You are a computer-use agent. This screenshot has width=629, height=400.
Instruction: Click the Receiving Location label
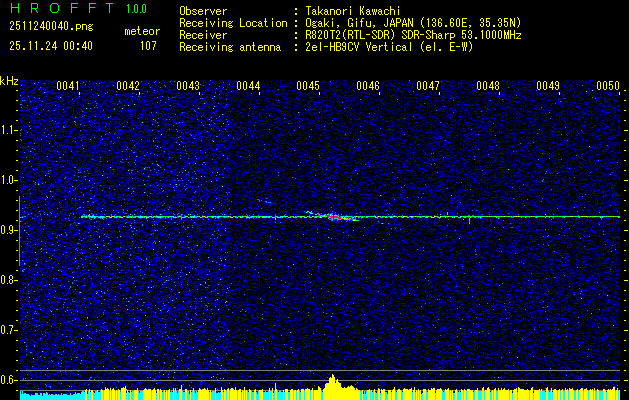pyautogui.click(x=233, y=23)
